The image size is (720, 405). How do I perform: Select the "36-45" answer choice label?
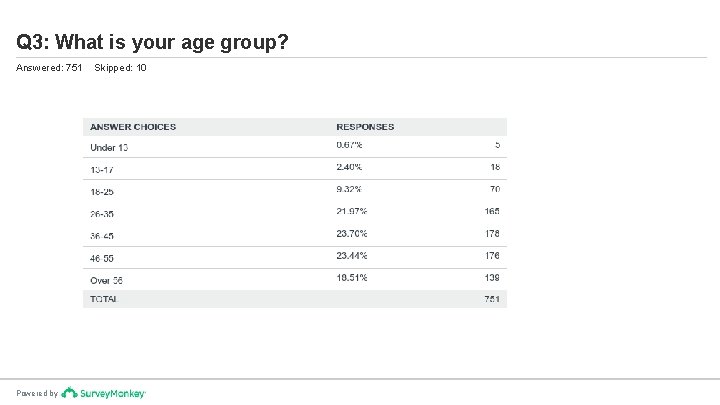[103, 235]
